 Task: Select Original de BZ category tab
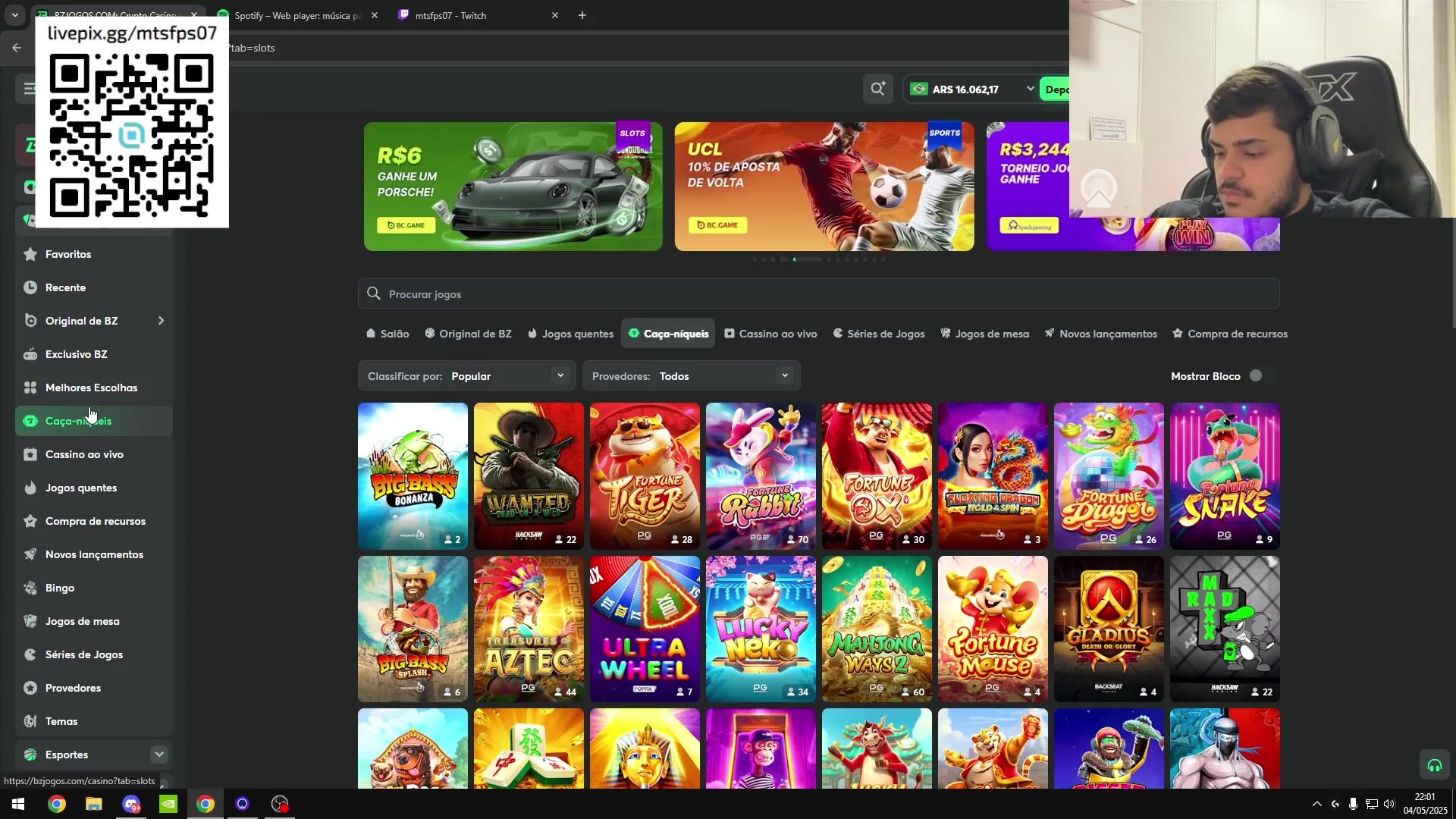[468, 334]
